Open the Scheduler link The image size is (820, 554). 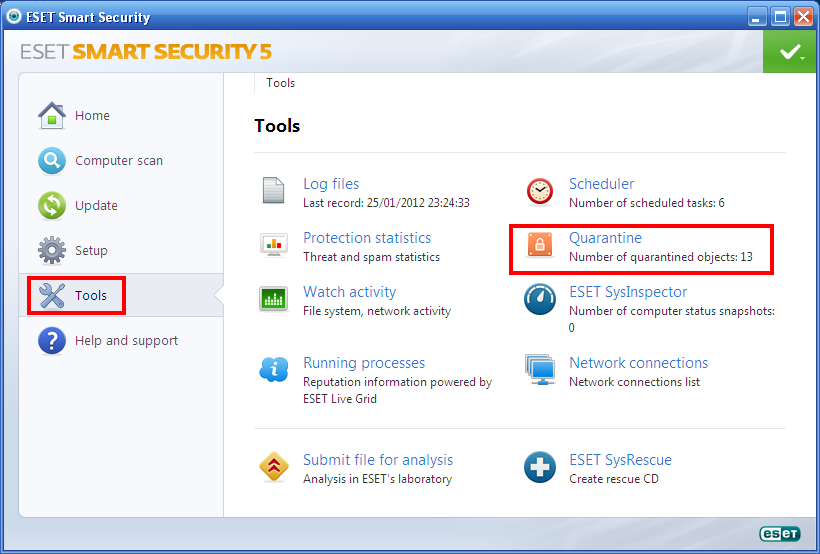point(601,184)
